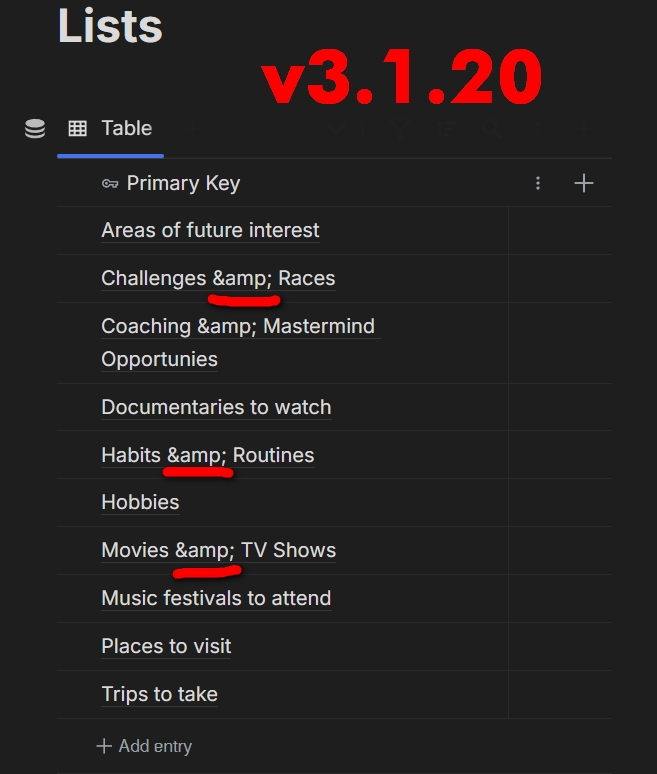Open Coaching & Mastermind Opportunies entry
The height and width of the screenshot is (774, 657).
tap(237, 327)
